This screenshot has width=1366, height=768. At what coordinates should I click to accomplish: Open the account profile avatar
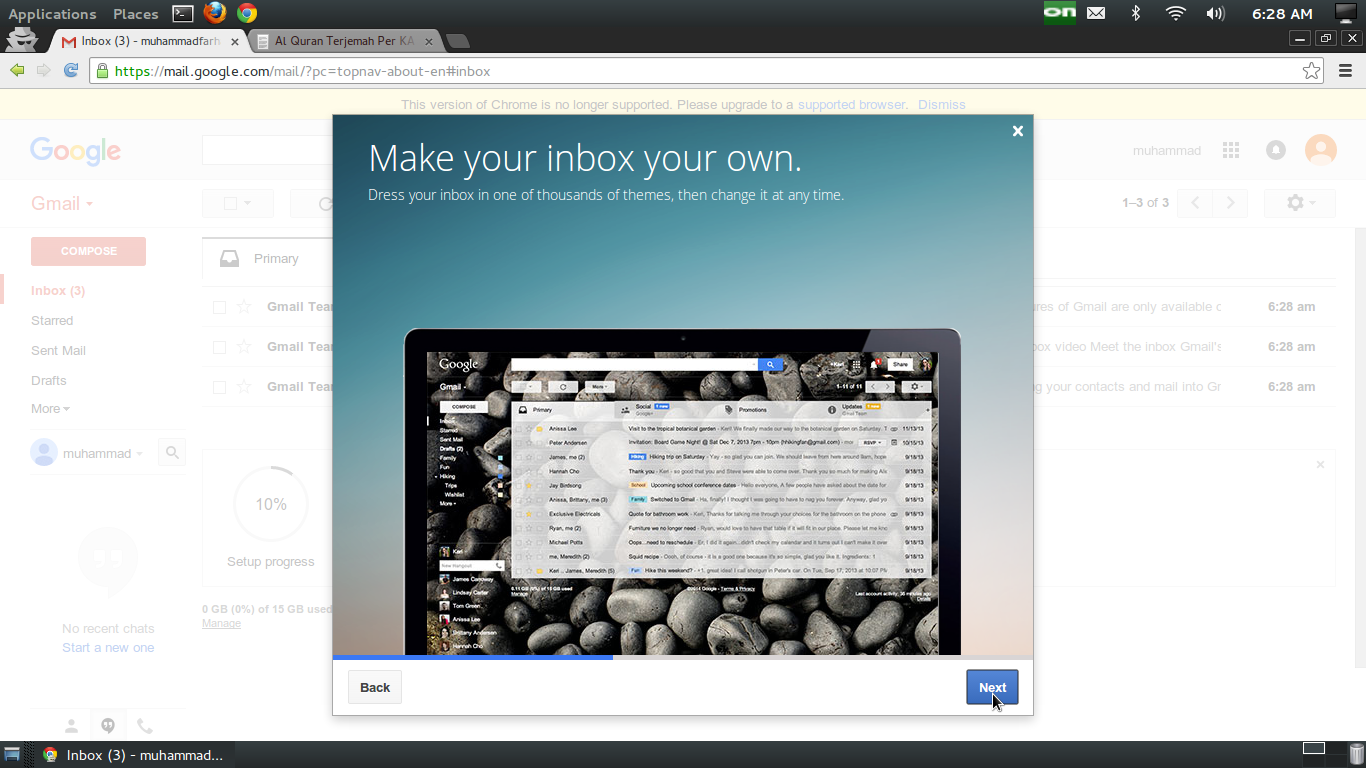(x=1321, y=150)
